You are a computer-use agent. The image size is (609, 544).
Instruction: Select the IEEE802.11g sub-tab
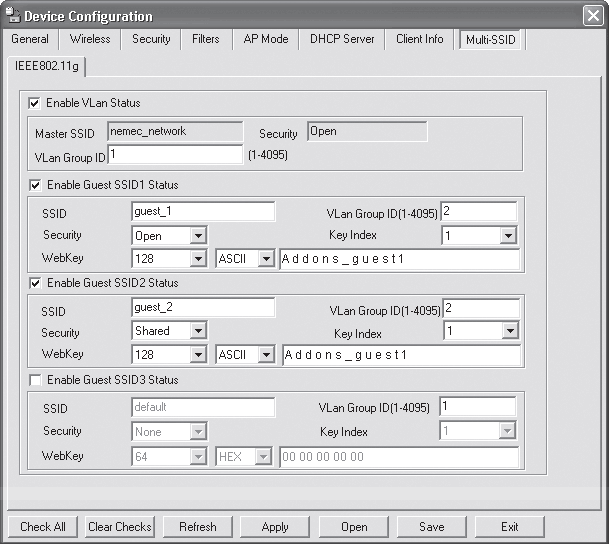click(x=47, y=66)
